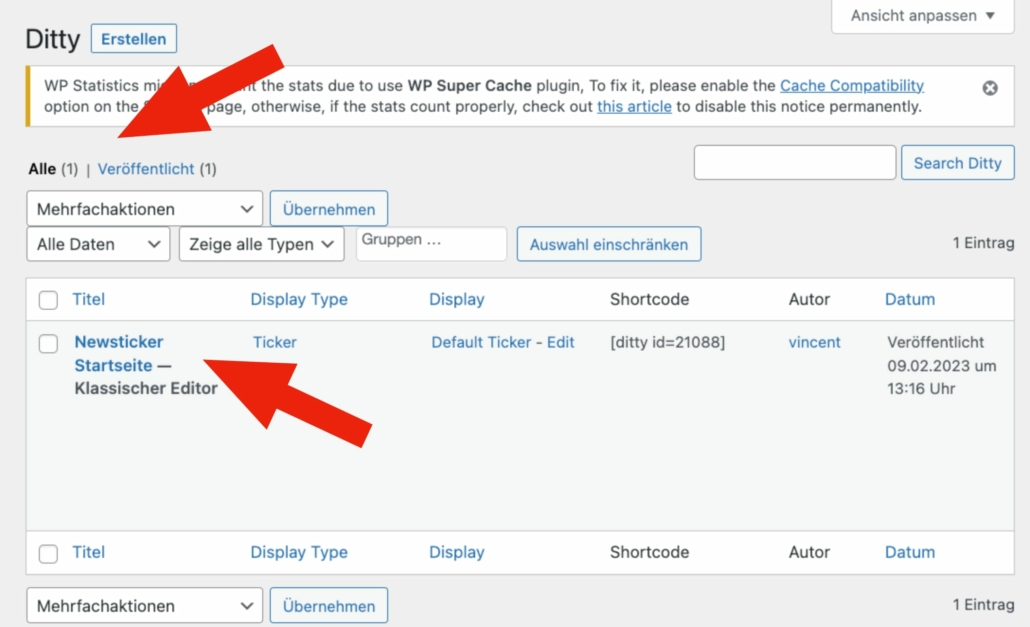The image size is (1030, 627).
Task: Check the select-all checkbox in table footer
Action: (48, 553)
